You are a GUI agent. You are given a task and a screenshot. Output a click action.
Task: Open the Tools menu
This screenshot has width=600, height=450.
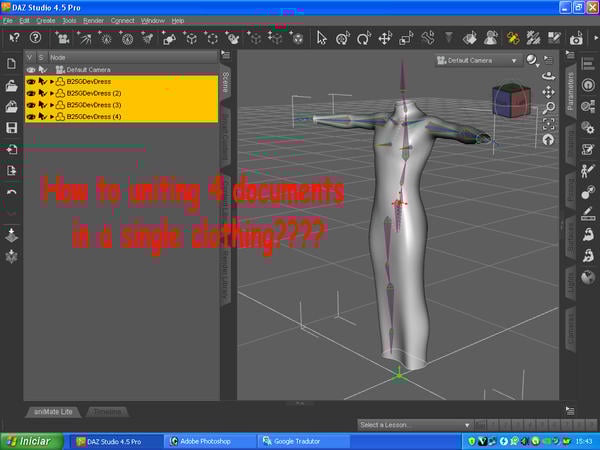(x=69, y=21)
